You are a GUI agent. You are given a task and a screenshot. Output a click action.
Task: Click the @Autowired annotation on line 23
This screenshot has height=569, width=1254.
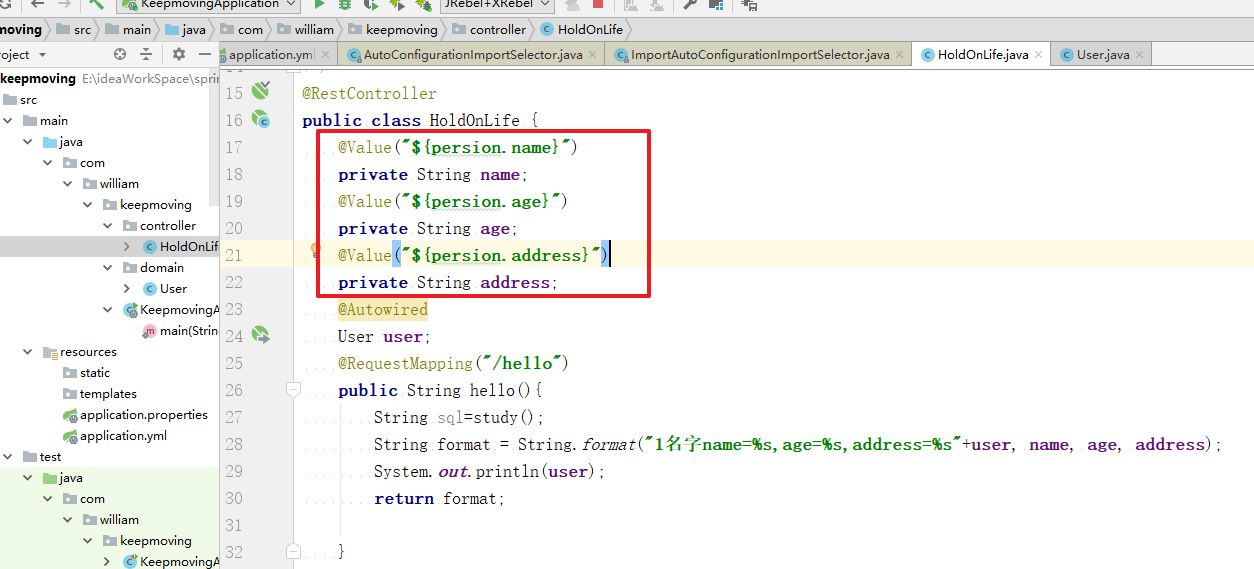[382, 309]
